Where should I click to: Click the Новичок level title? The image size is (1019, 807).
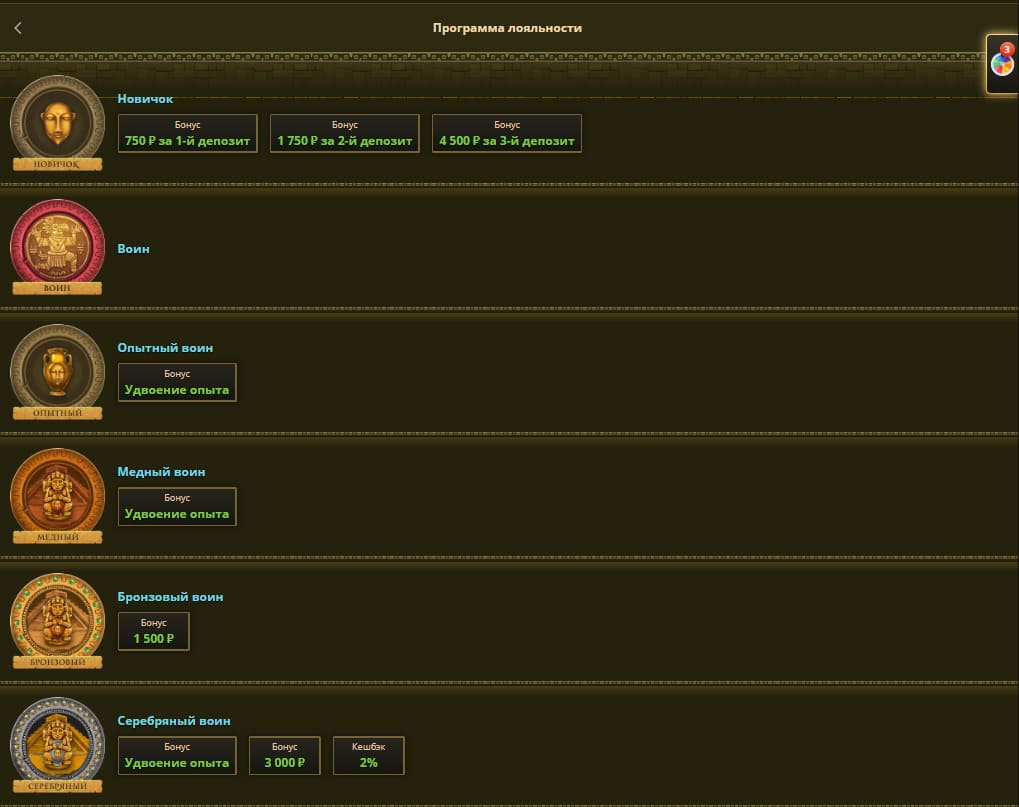145,99
